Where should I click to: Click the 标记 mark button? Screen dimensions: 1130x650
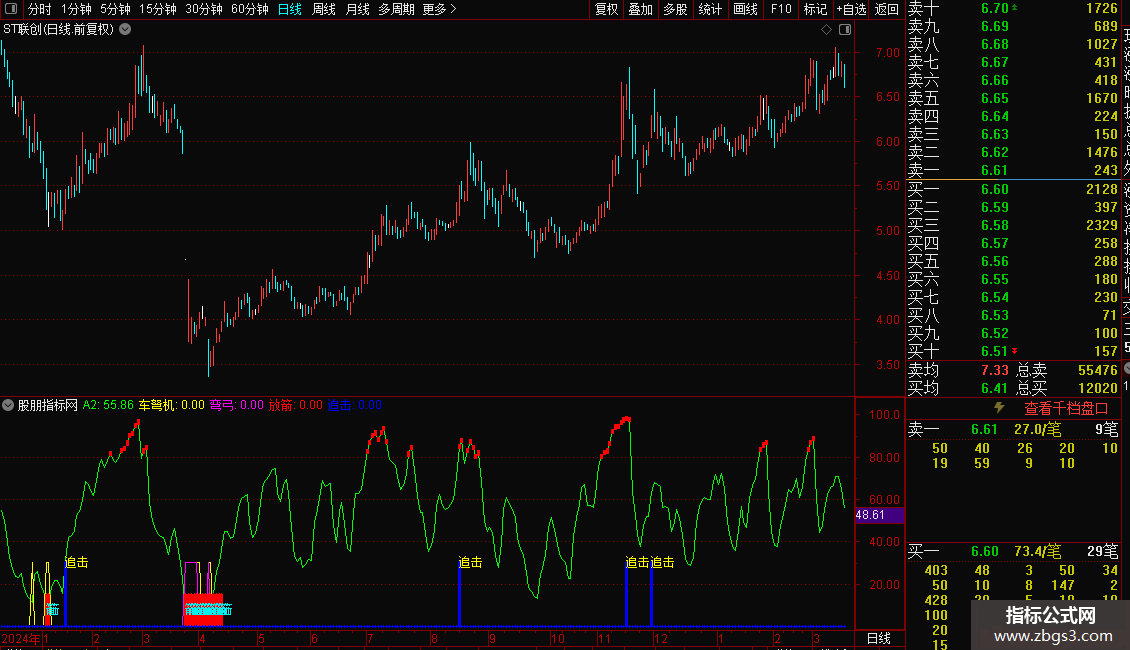click(816, 9)
